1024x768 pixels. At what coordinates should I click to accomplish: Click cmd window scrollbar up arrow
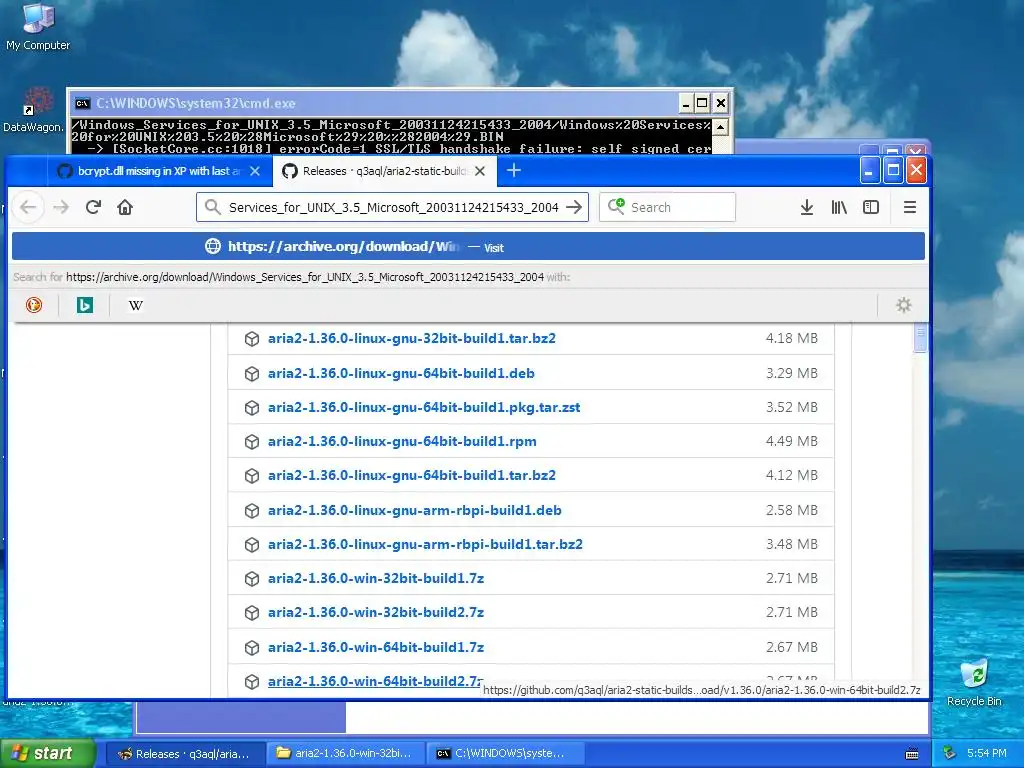[x=720, y=127]
